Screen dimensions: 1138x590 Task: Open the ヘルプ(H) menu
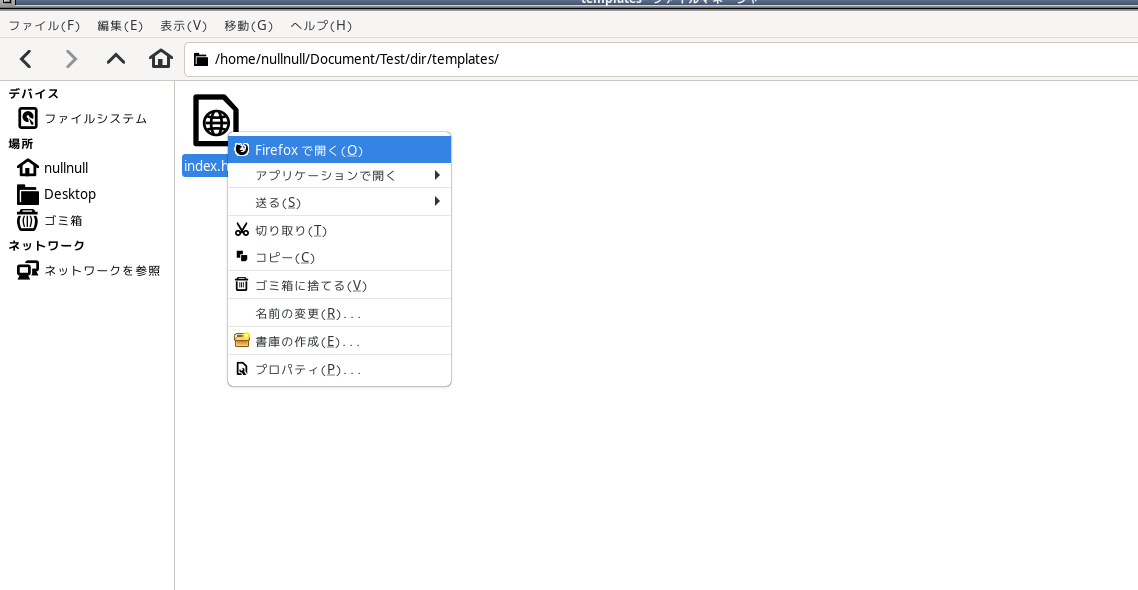[321, 25]
